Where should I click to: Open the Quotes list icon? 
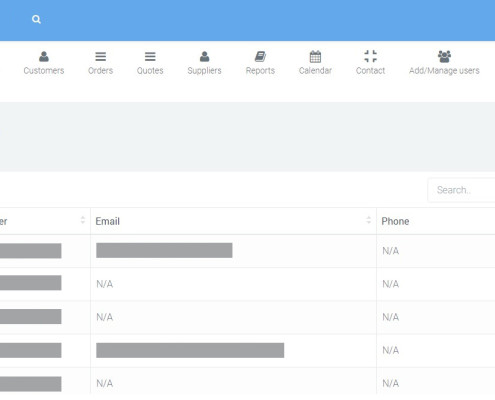click(150, 57)
